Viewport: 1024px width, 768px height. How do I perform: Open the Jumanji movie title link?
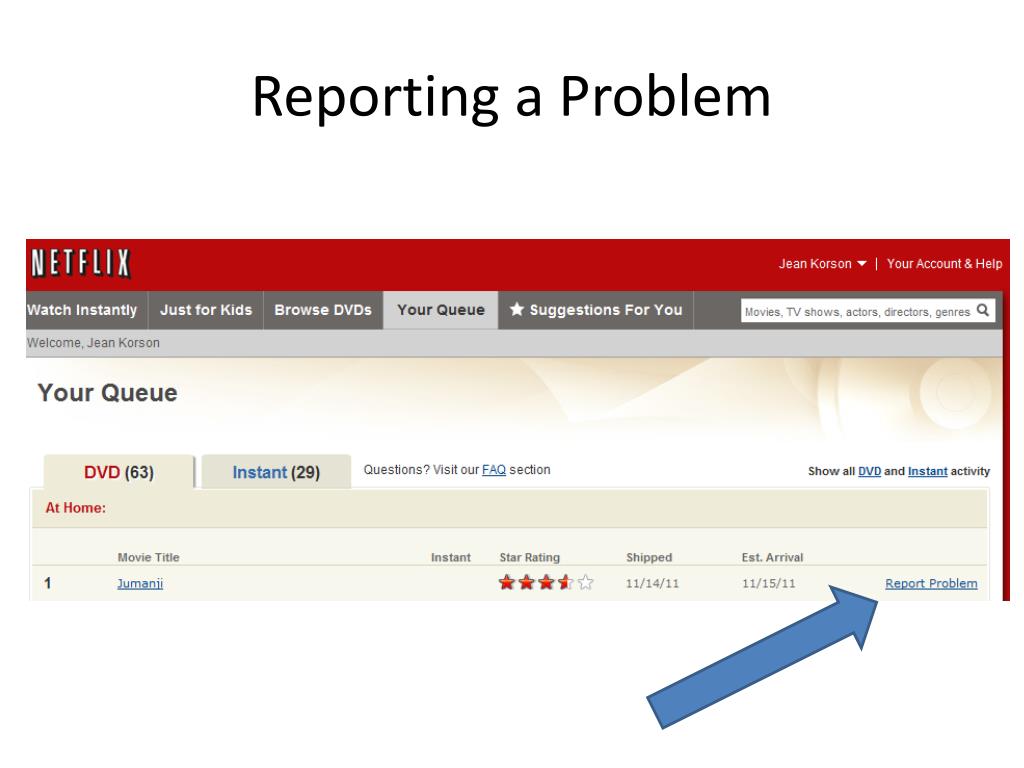(x=140, y=584)
